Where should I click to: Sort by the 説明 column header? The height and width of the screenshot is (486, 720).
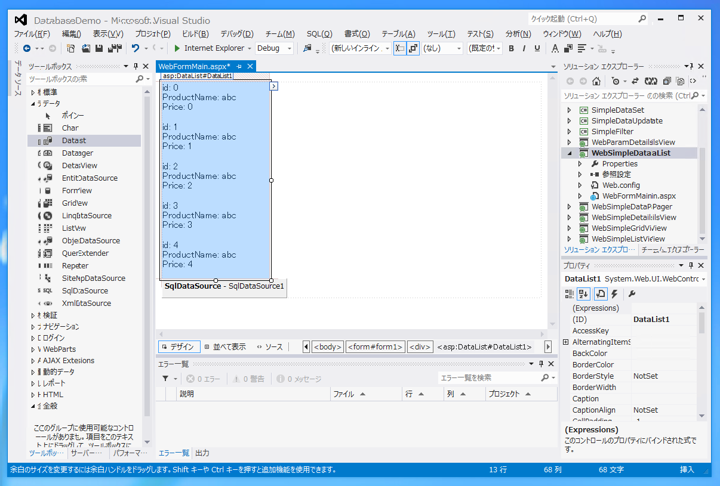tap(253, 394)
